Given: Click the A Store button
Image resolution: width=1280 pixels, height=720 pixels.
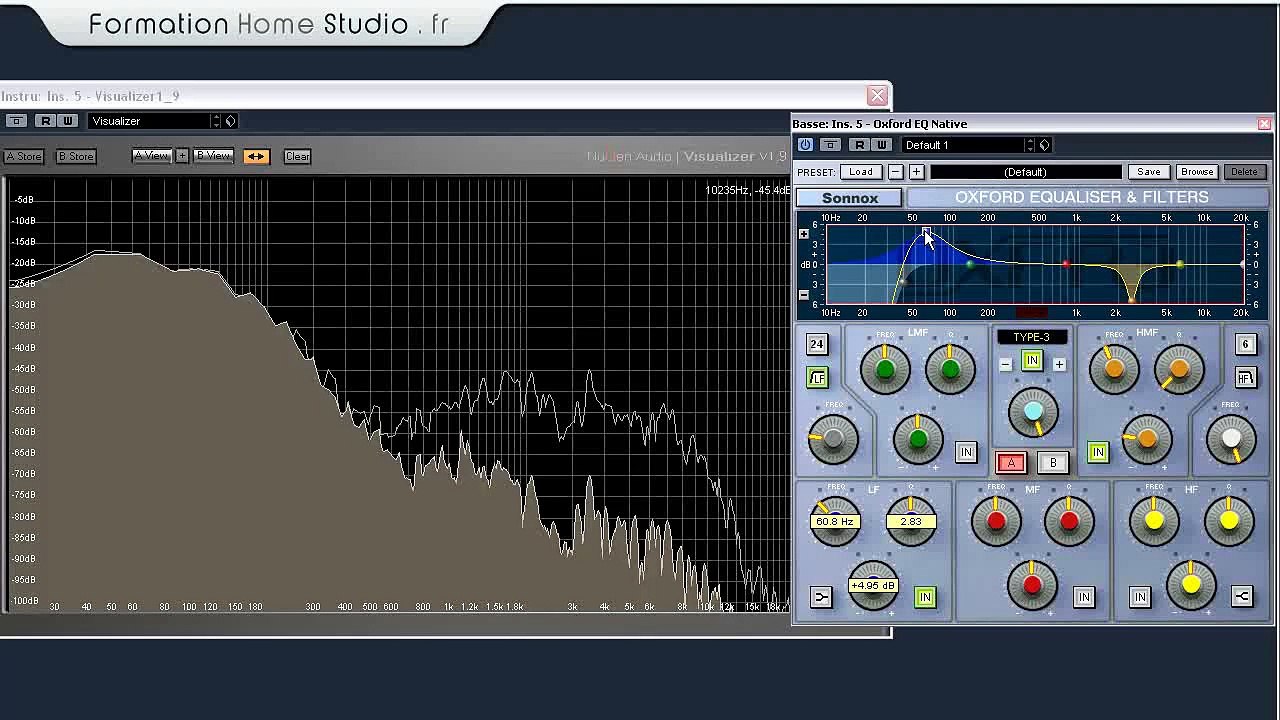Looking at the screenshot, I should 24,156.
